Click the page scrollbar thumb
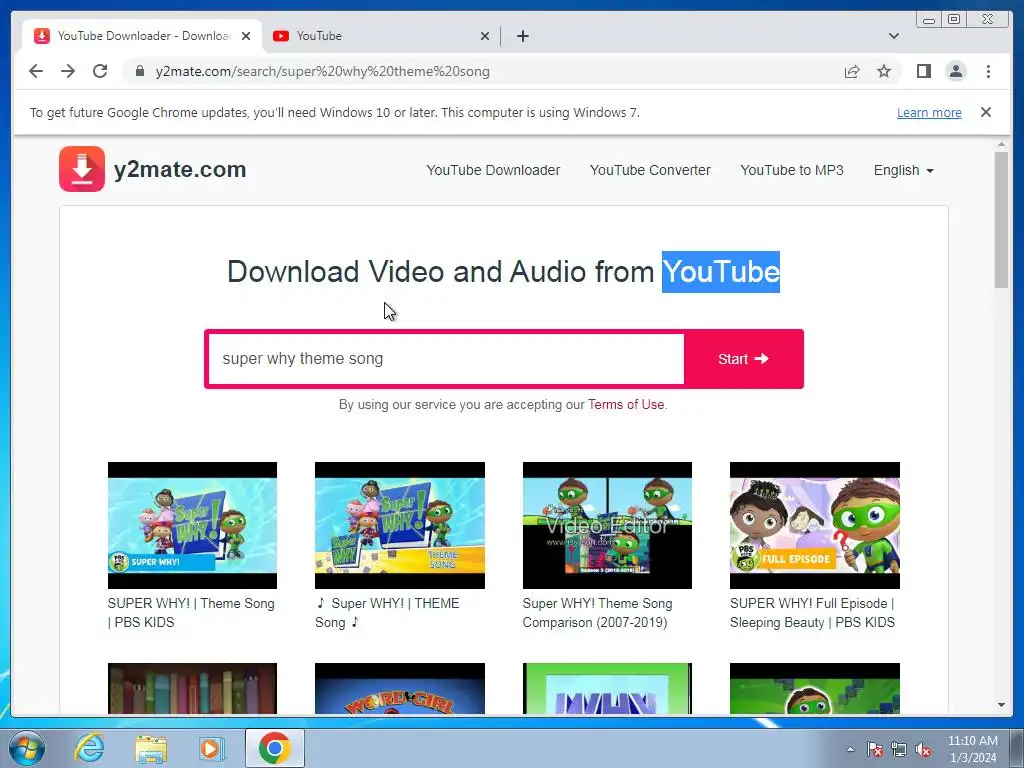This screenshot has height=768, width=1024. point(1001,219)
